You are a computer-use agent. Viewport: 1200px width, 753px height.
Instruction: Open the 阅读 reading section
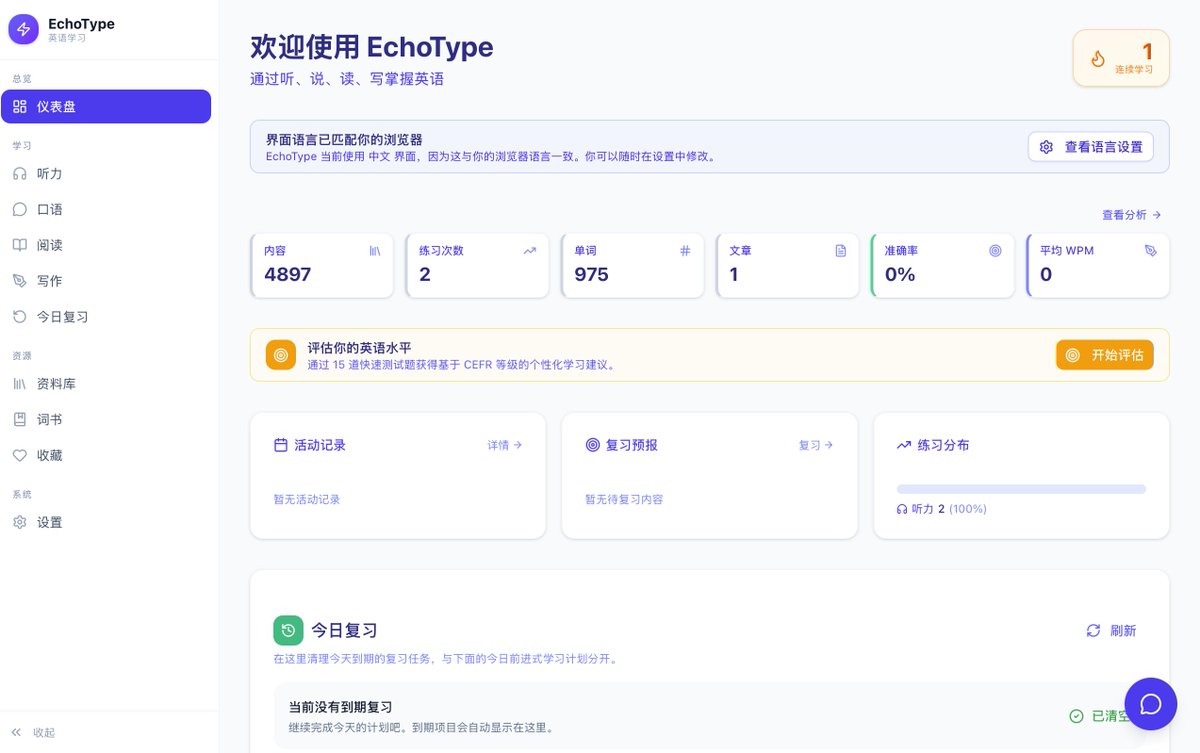(106, 245)
